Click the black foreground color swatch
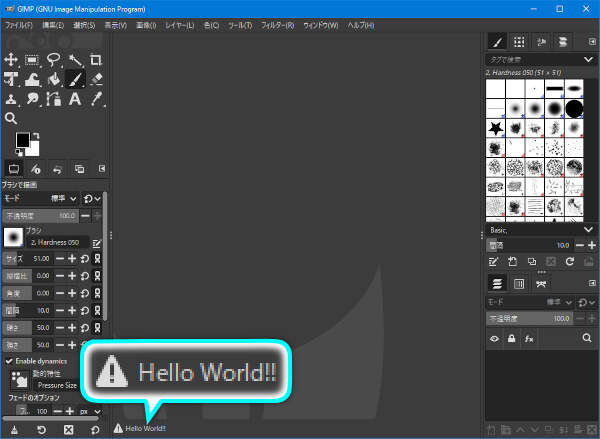This screenshot has height=439, width=600. coord(21,140)
